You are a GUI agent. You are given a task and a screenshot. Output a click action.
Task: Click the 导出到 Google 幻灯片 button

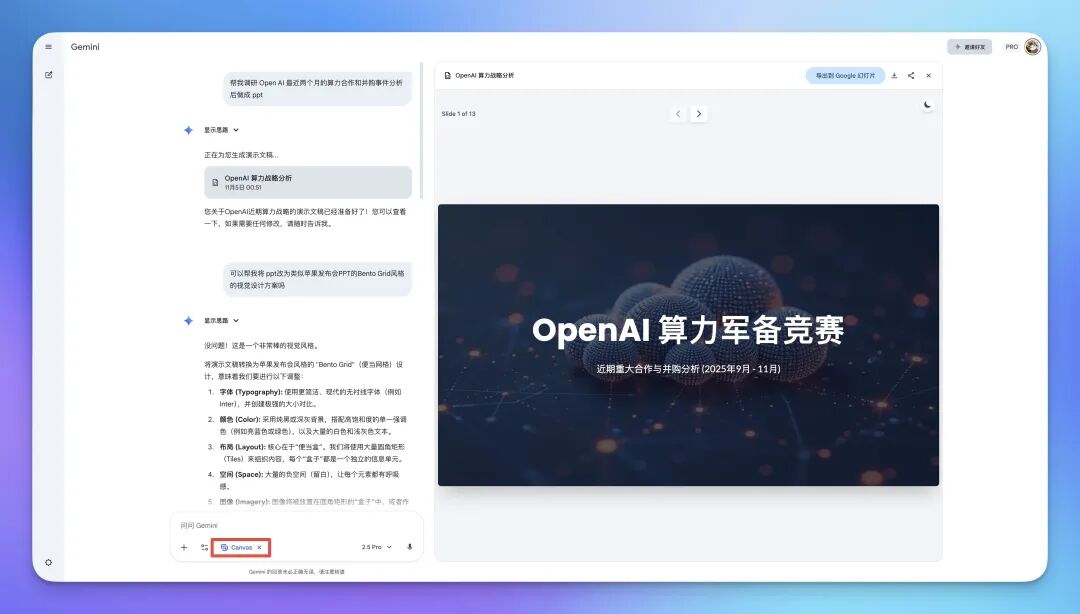844,75
